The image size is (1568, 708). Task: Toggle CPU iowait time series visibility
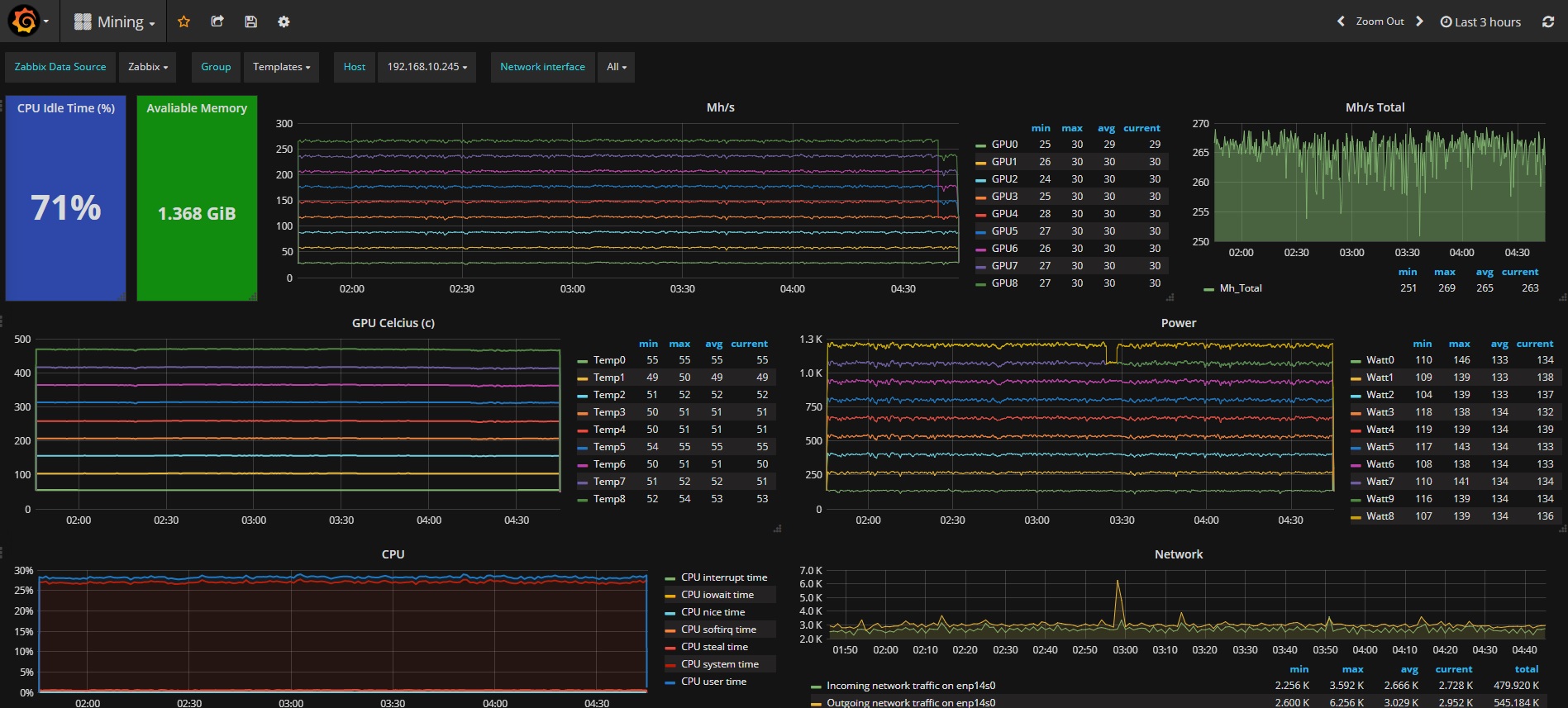[717, 595]
